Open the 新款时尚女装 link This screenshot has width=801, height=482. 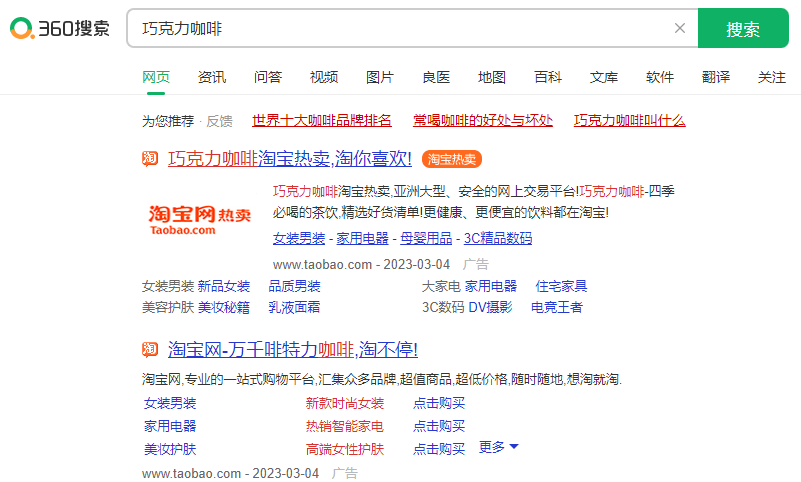(345, 403)
